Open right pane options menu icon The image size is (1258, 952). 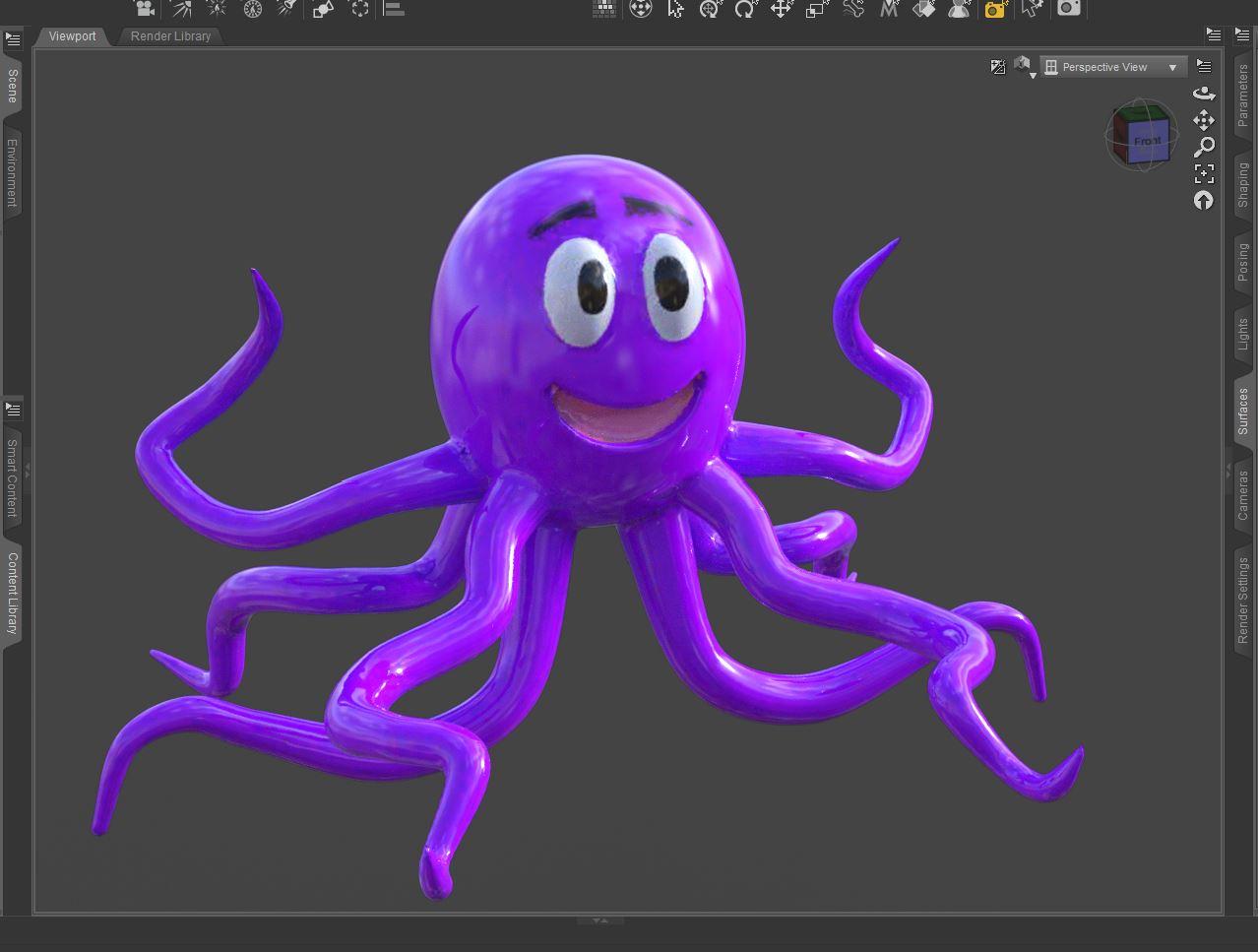click(x=1243, y=34)
